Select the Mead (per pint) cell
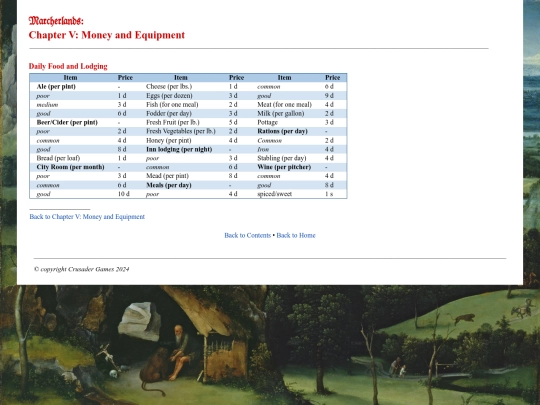This screenshot has height=405, width=540. pyautogui.click(x=167, y=176)
